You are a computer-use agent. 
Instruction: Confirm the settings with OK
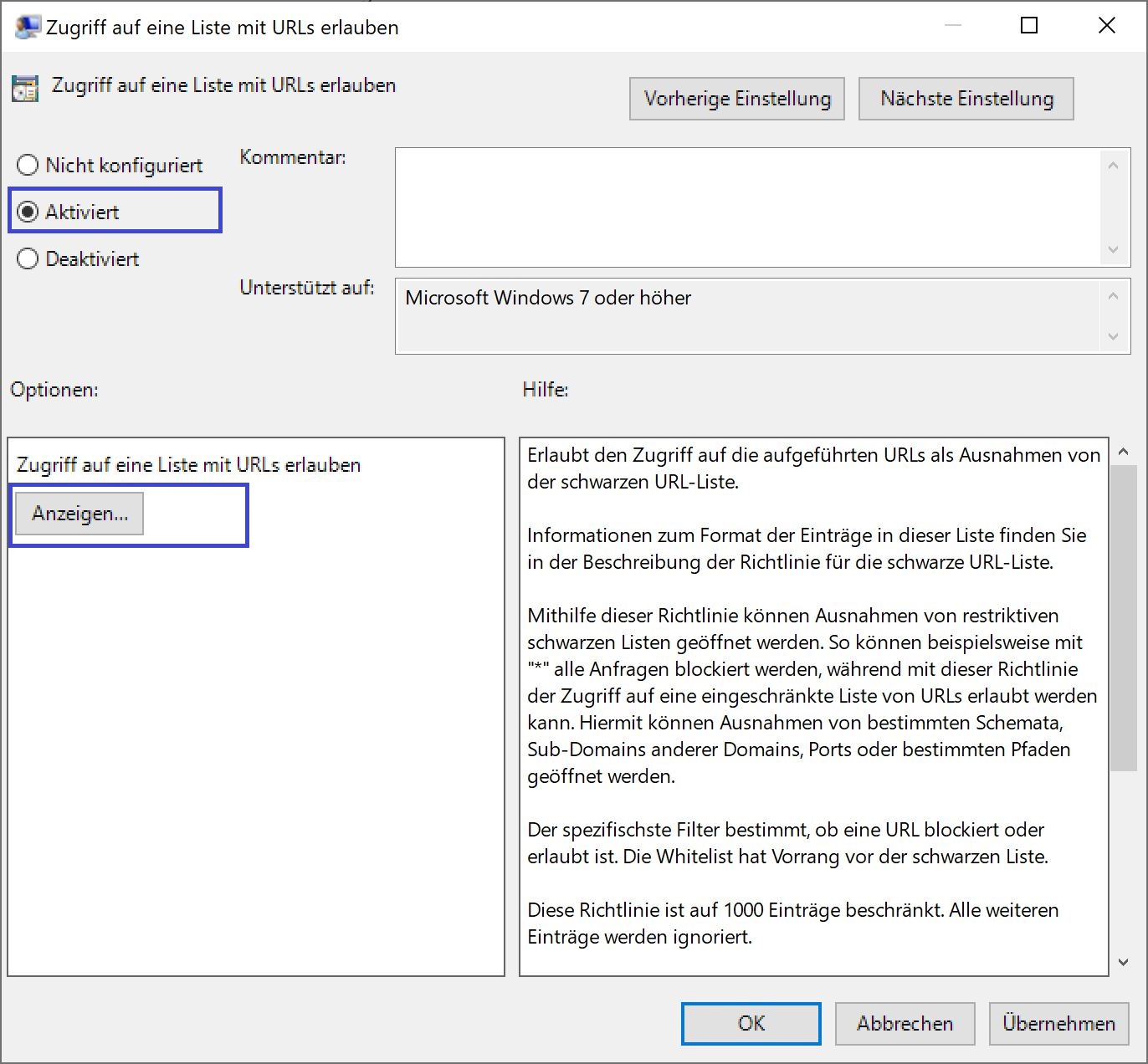point(751,1024)
